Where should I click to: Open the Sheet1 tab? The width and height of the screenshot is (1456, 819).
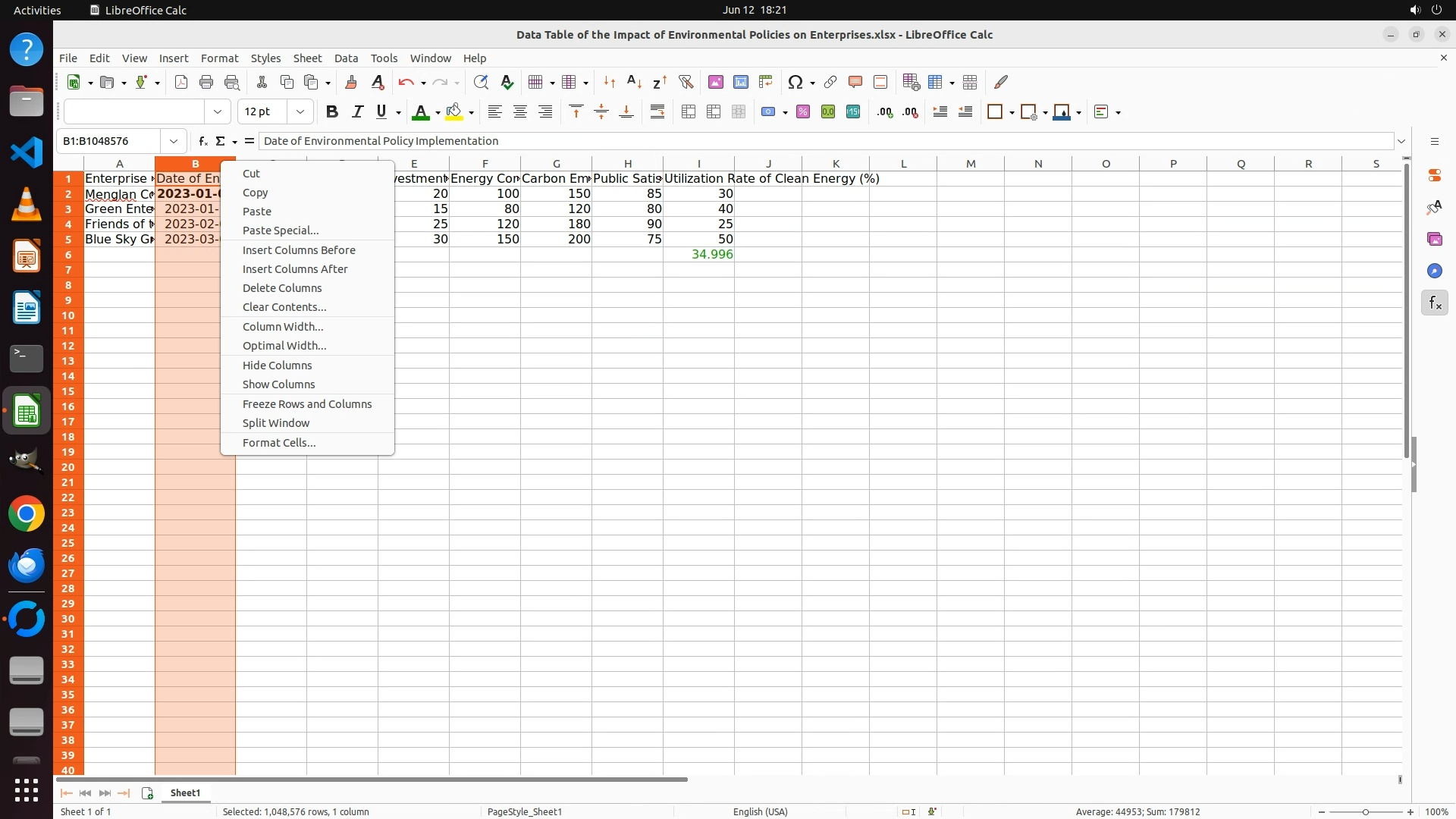185,792
